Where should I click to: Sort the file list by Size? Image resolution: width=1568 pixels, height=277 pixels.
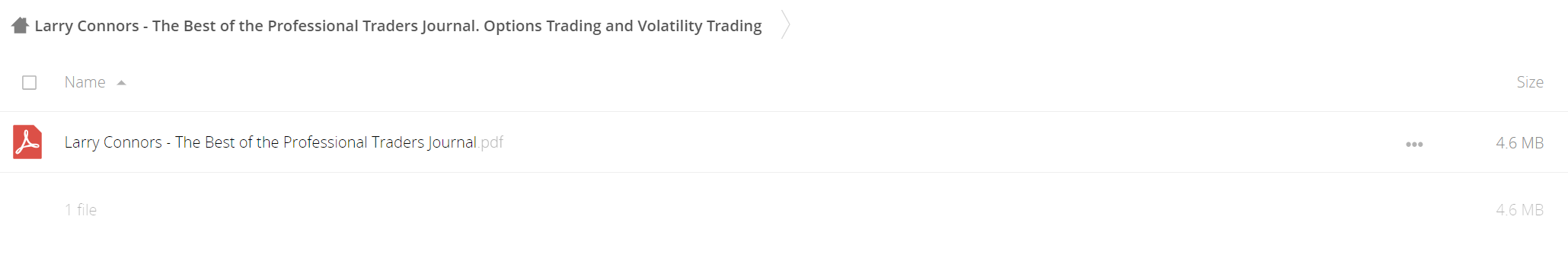click(1529, 82)
